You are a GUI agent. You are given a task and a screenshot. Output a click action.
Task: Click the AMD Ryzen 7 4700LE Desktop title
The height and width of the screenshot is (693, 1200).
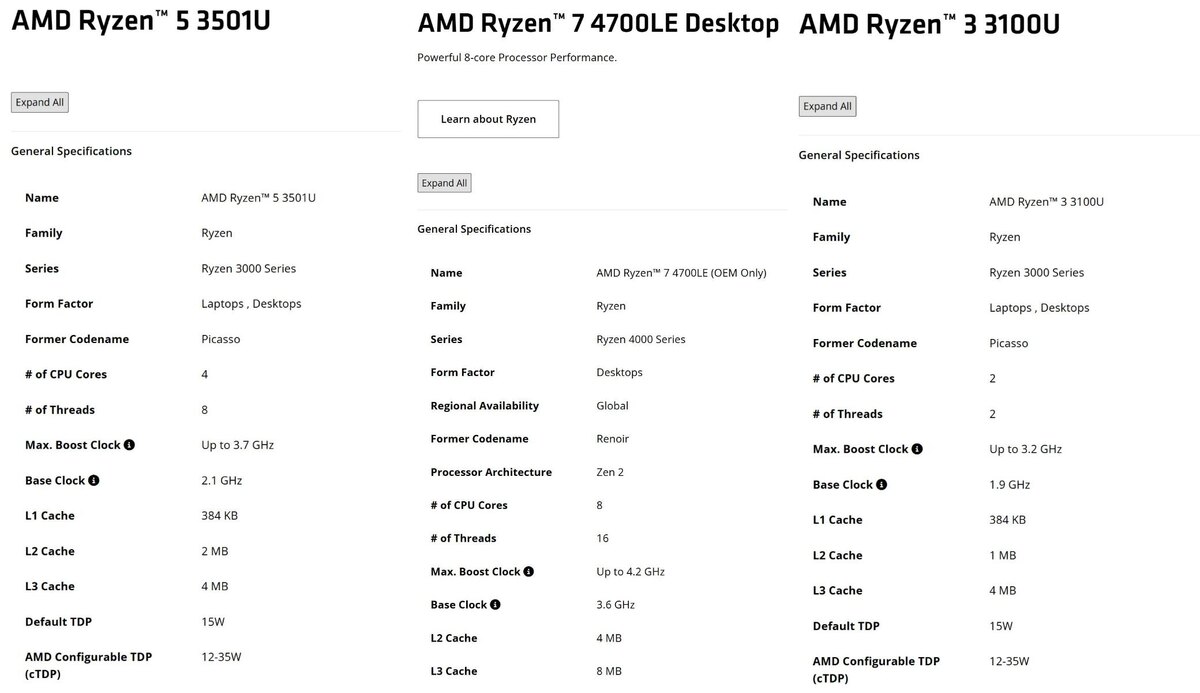(x=598, y=24)
